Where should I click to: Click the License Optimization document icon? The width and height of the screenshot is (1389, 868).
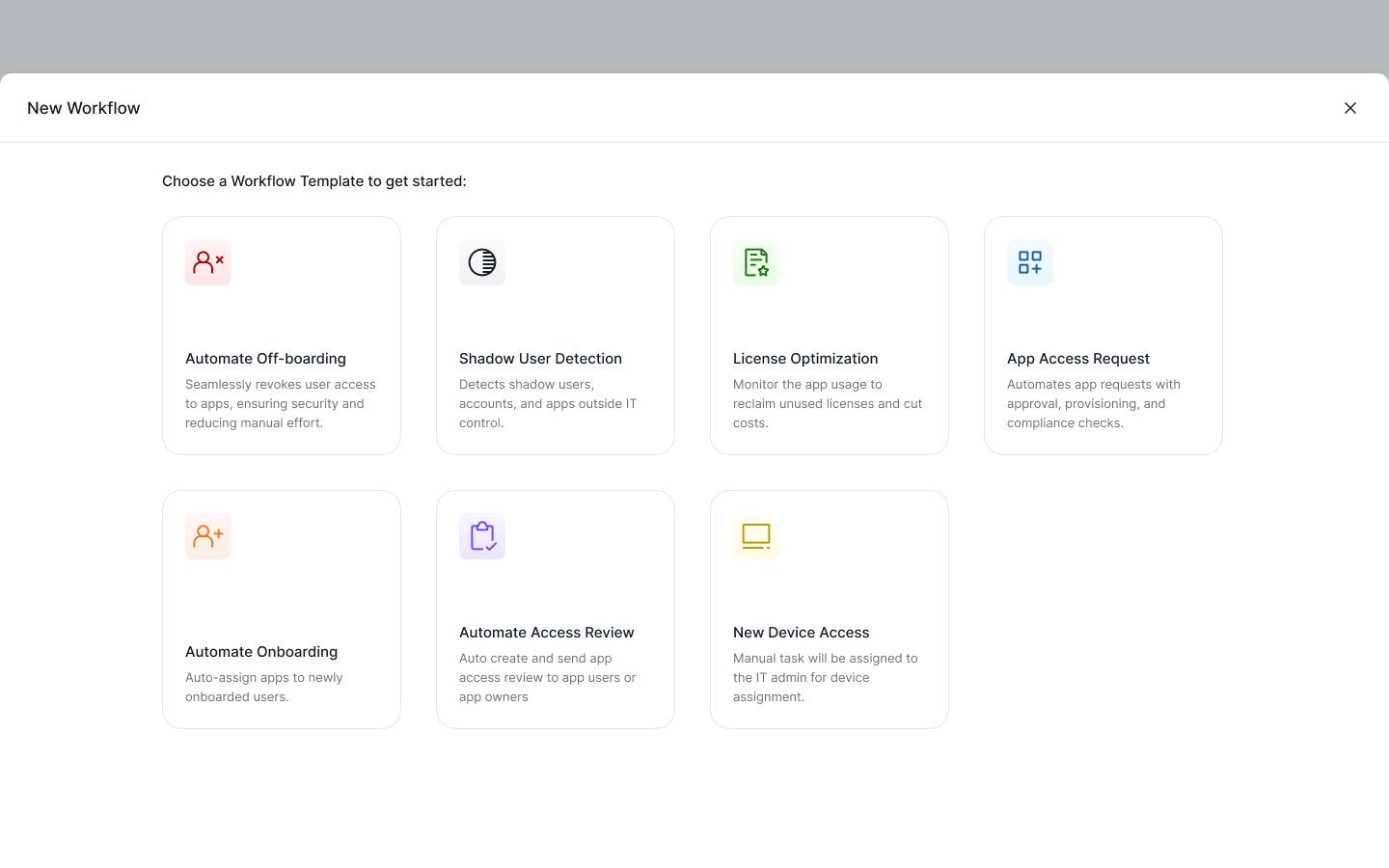click(x=756, y=262)
